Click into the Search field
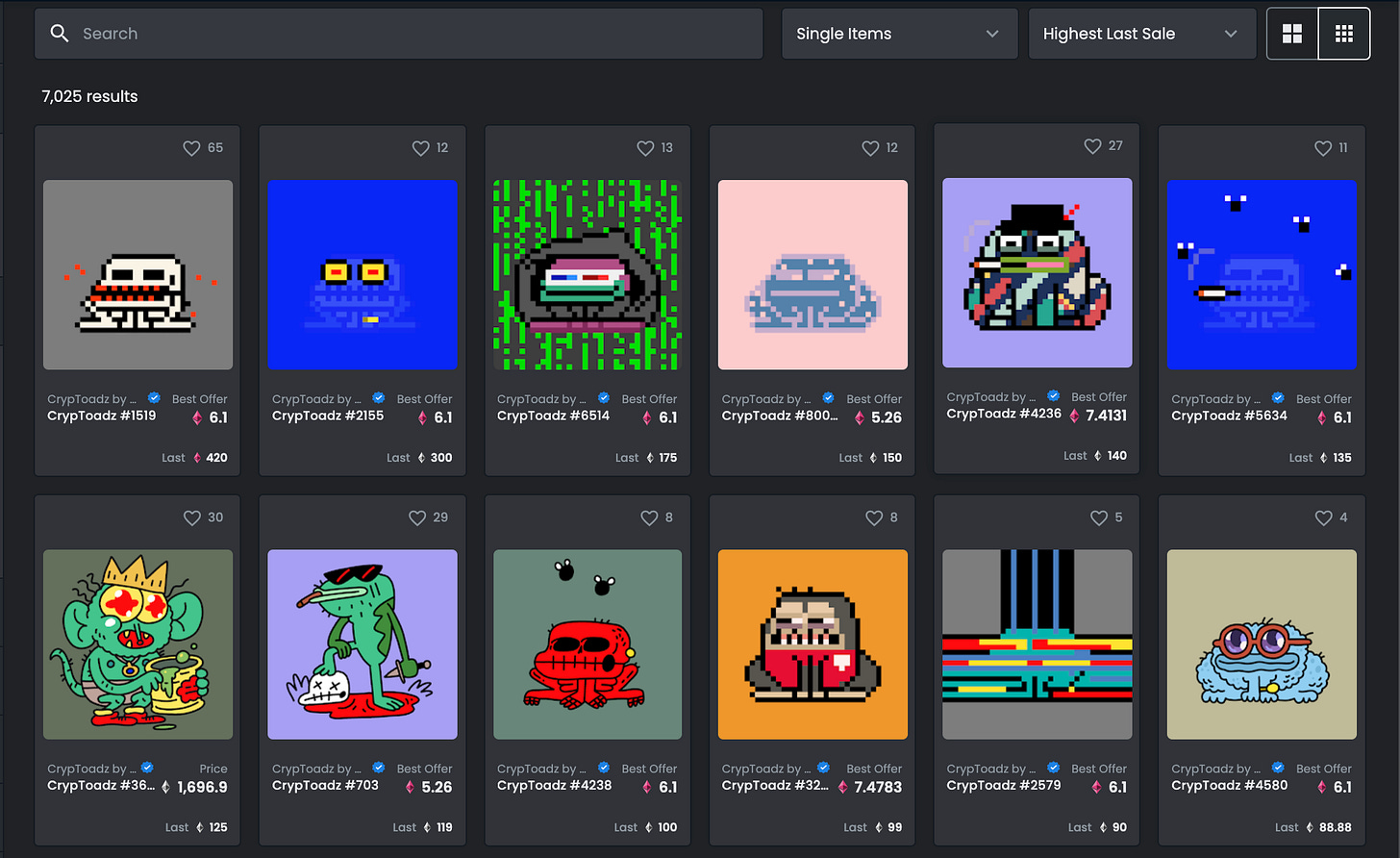The height and width of the screenshot is (858, 1400). pos(399,34)
